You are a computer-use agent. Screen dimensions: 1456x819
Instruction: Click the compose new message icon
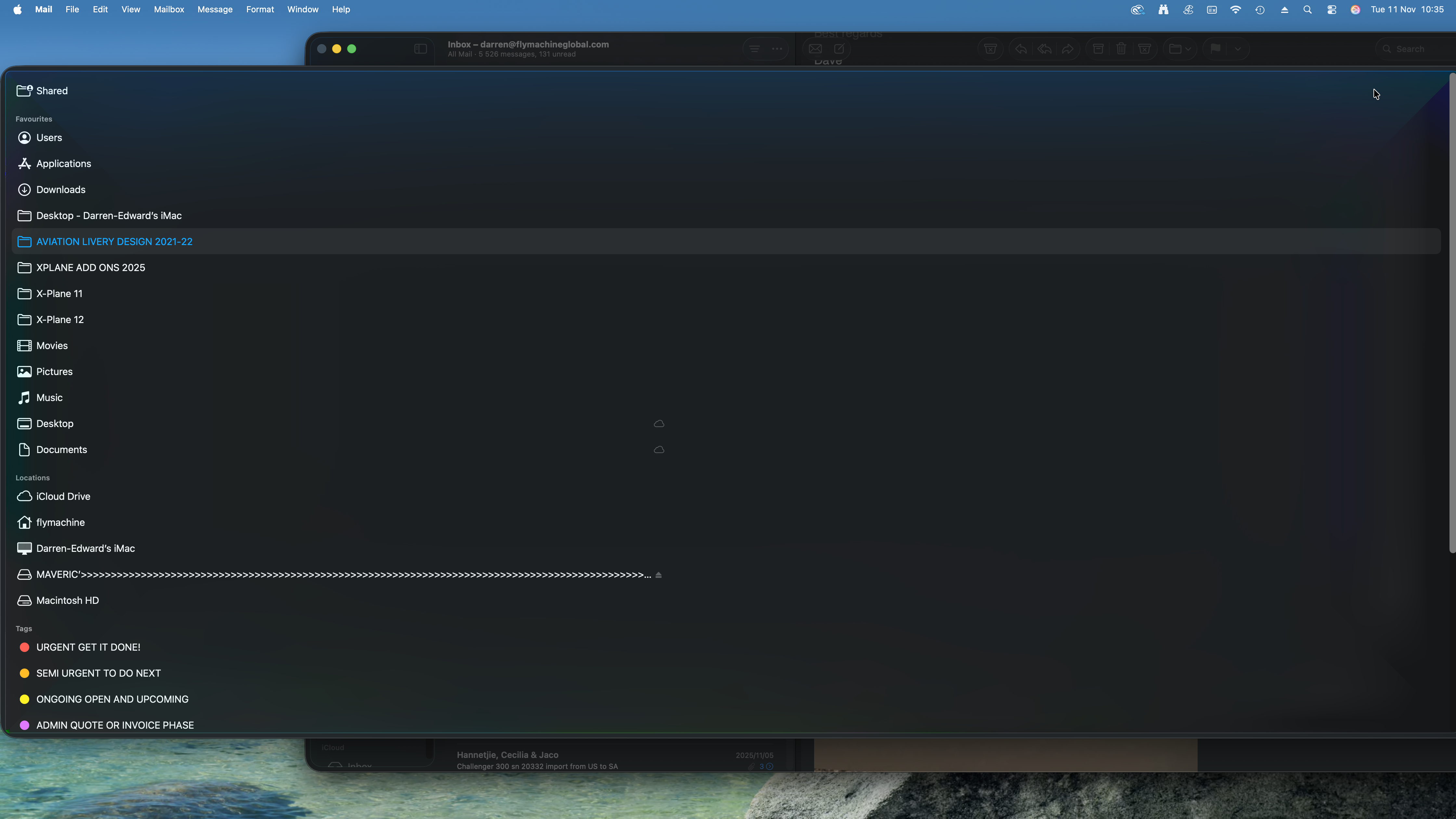point(839,49)
